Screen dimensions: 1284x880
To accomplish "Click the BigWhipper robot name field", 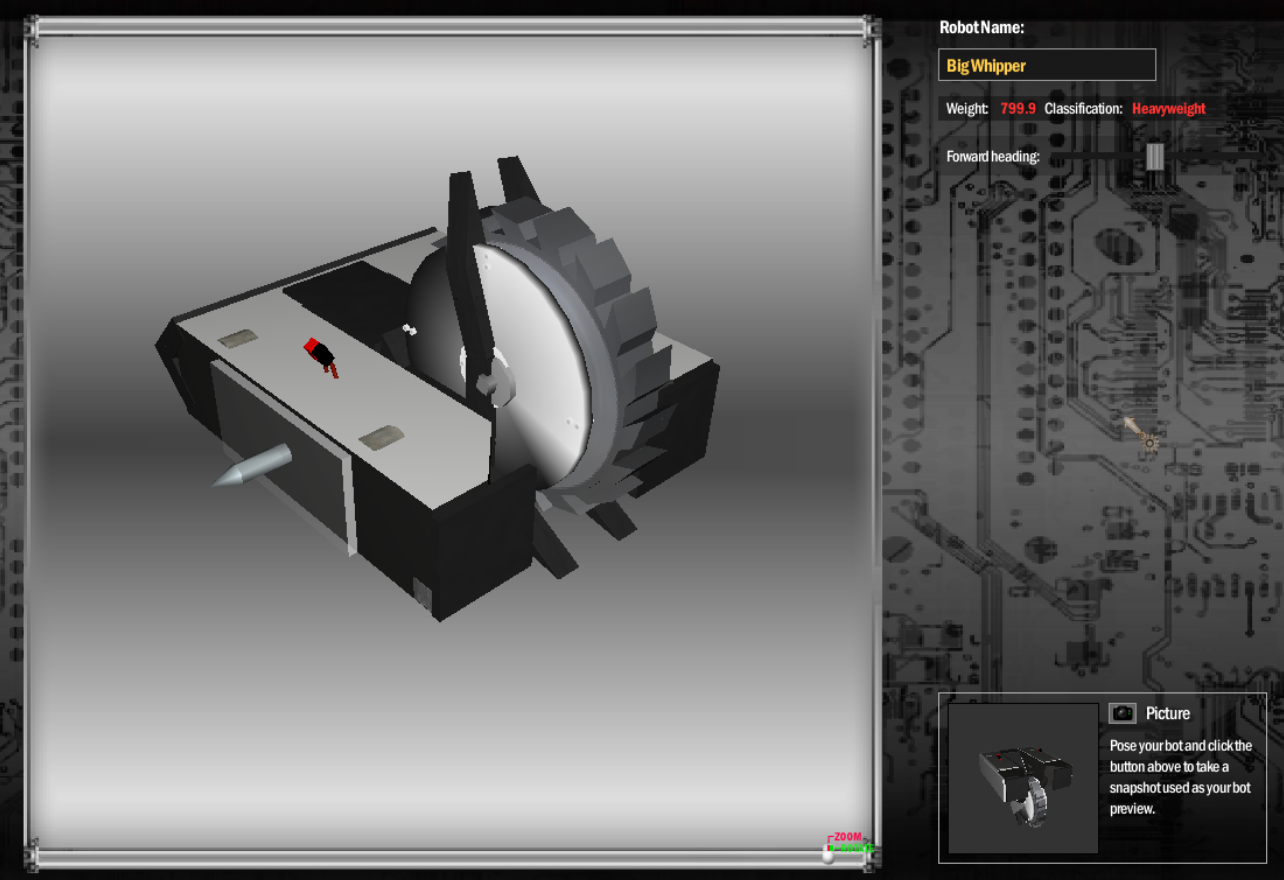I will [1046, 66].
